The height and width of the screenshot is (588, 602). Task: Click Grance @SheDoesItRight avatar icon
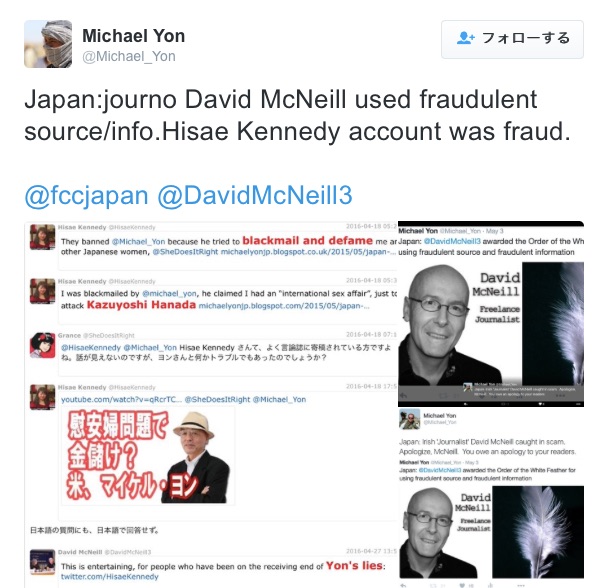pos(43,345)
